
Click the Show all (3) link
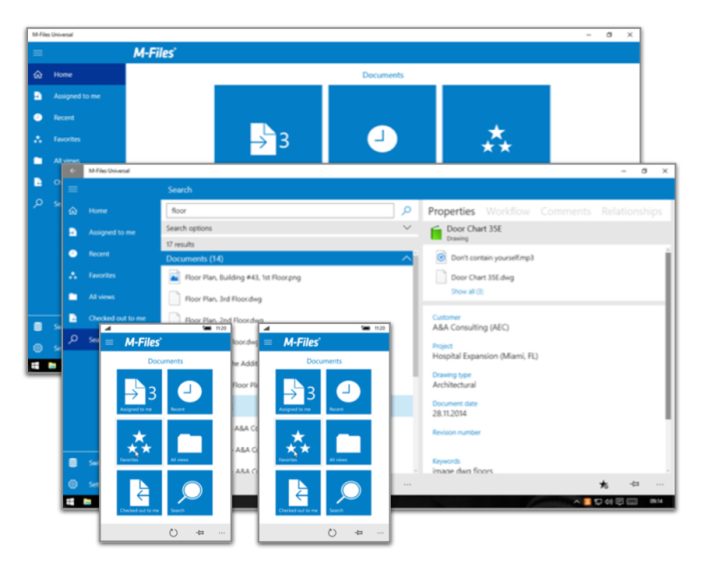tap(467, 291)
